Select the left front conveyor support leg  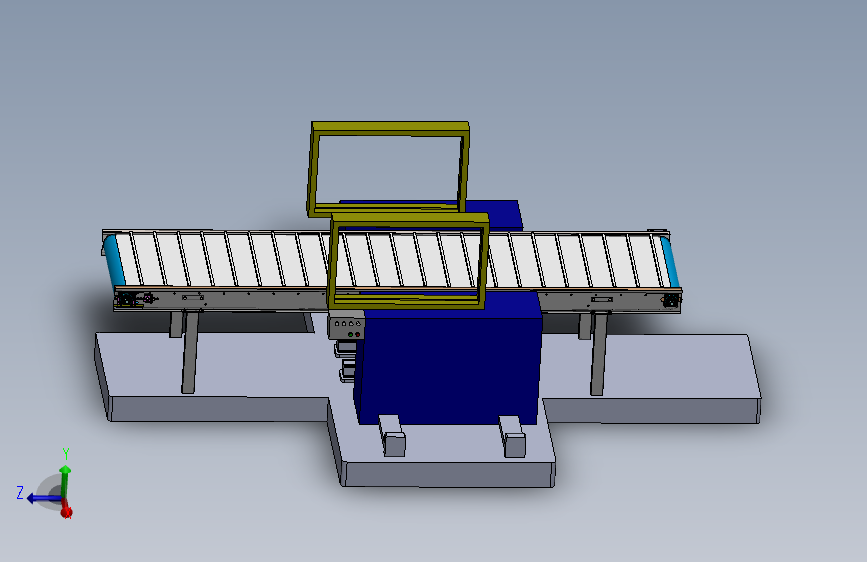pos(190,352)
